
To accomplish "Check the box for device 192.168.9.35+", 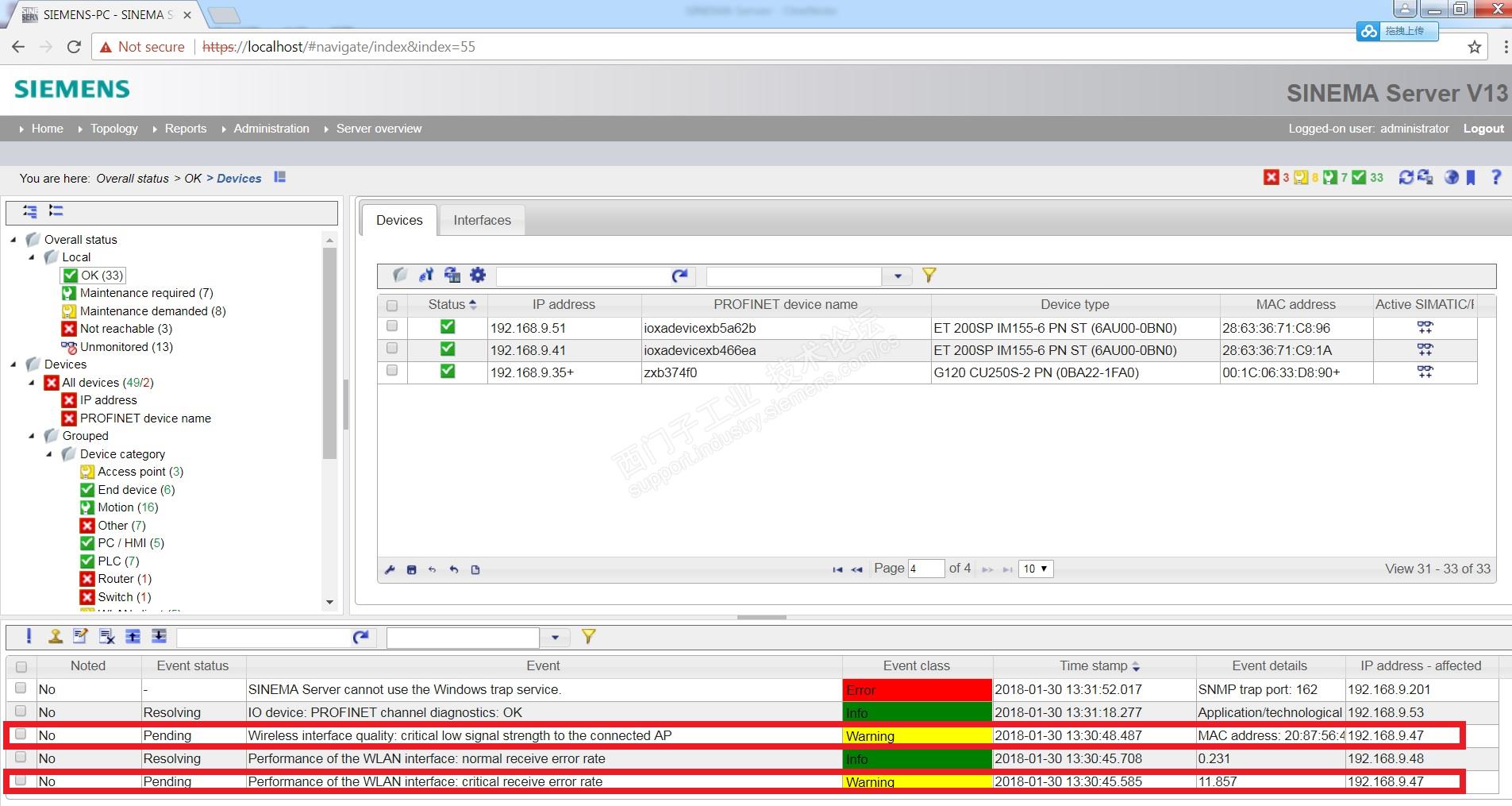I will pos(392,370).
